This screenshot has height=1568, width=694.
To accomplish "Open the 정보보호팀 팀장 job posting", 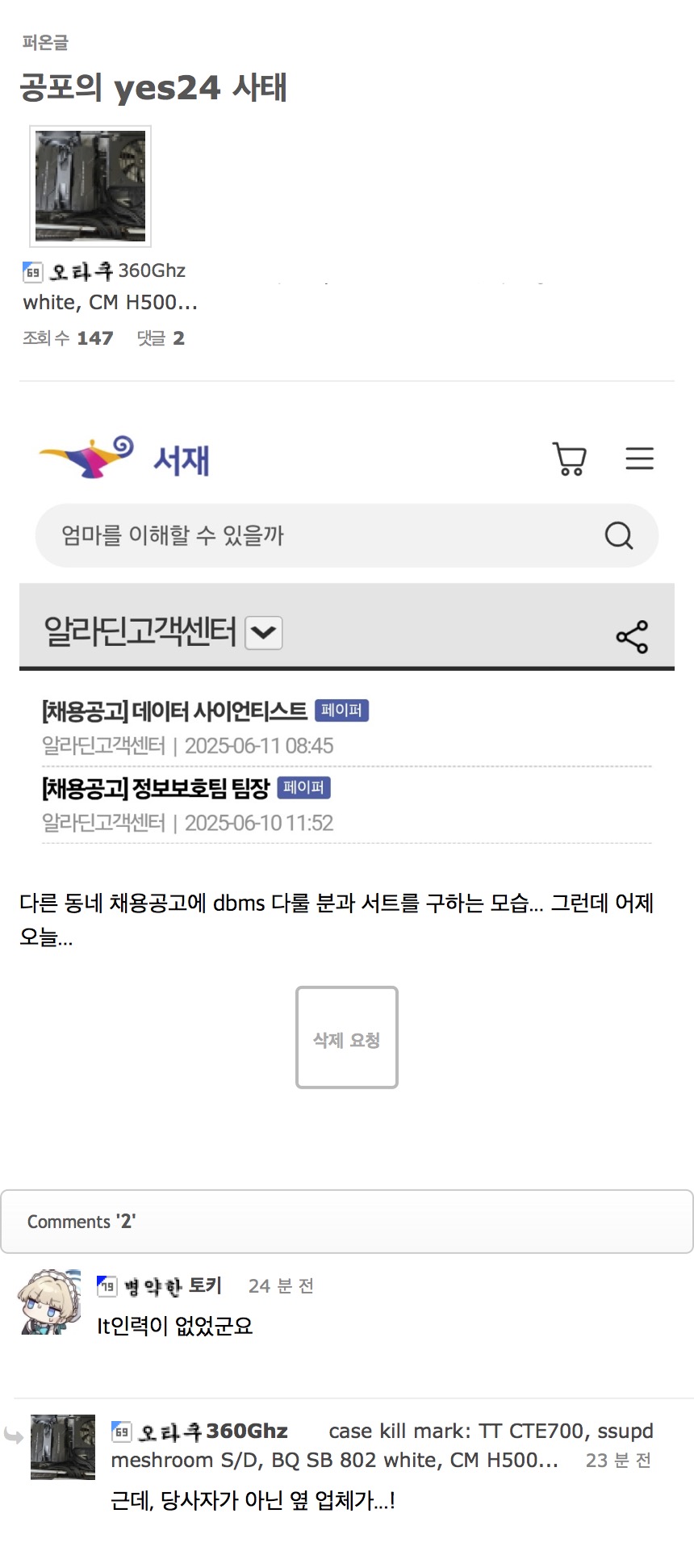I will [156, 788].
